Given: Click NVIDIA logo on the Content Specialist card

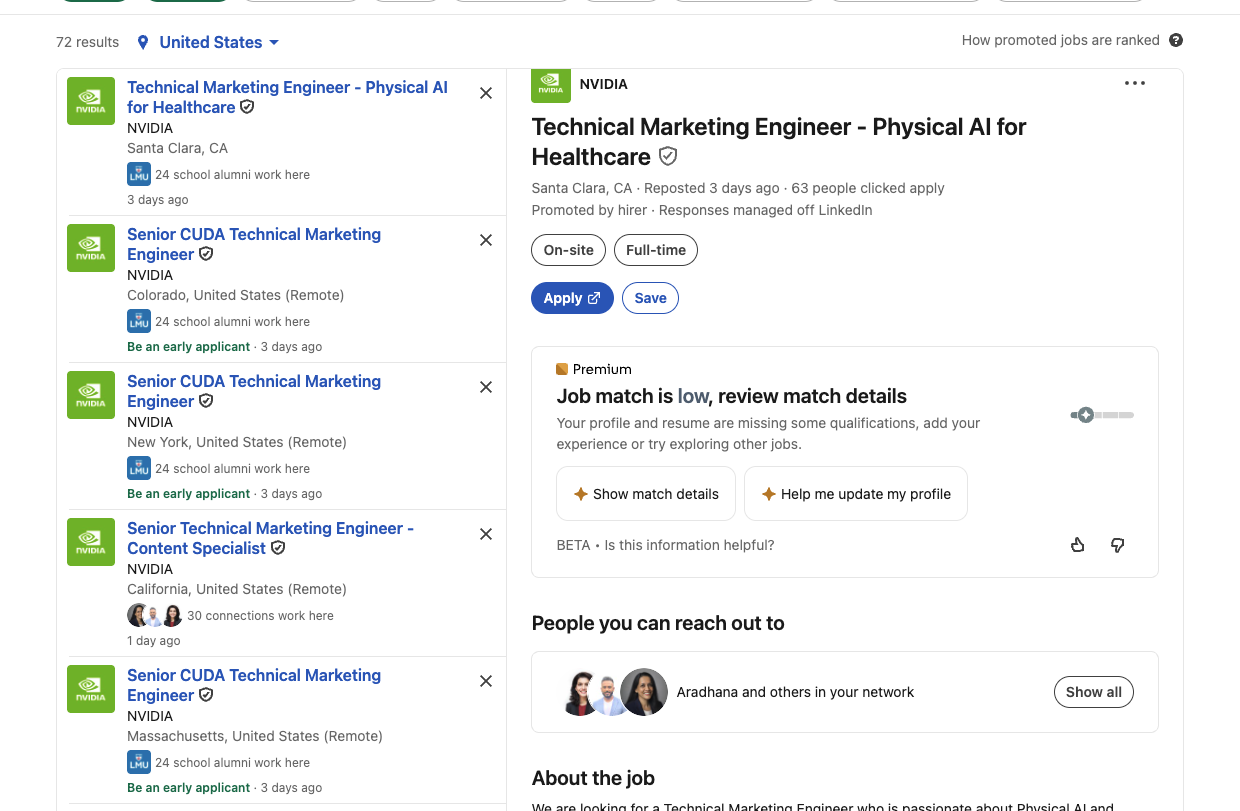Looking at the screenshot, I should [x=91, y=542].
